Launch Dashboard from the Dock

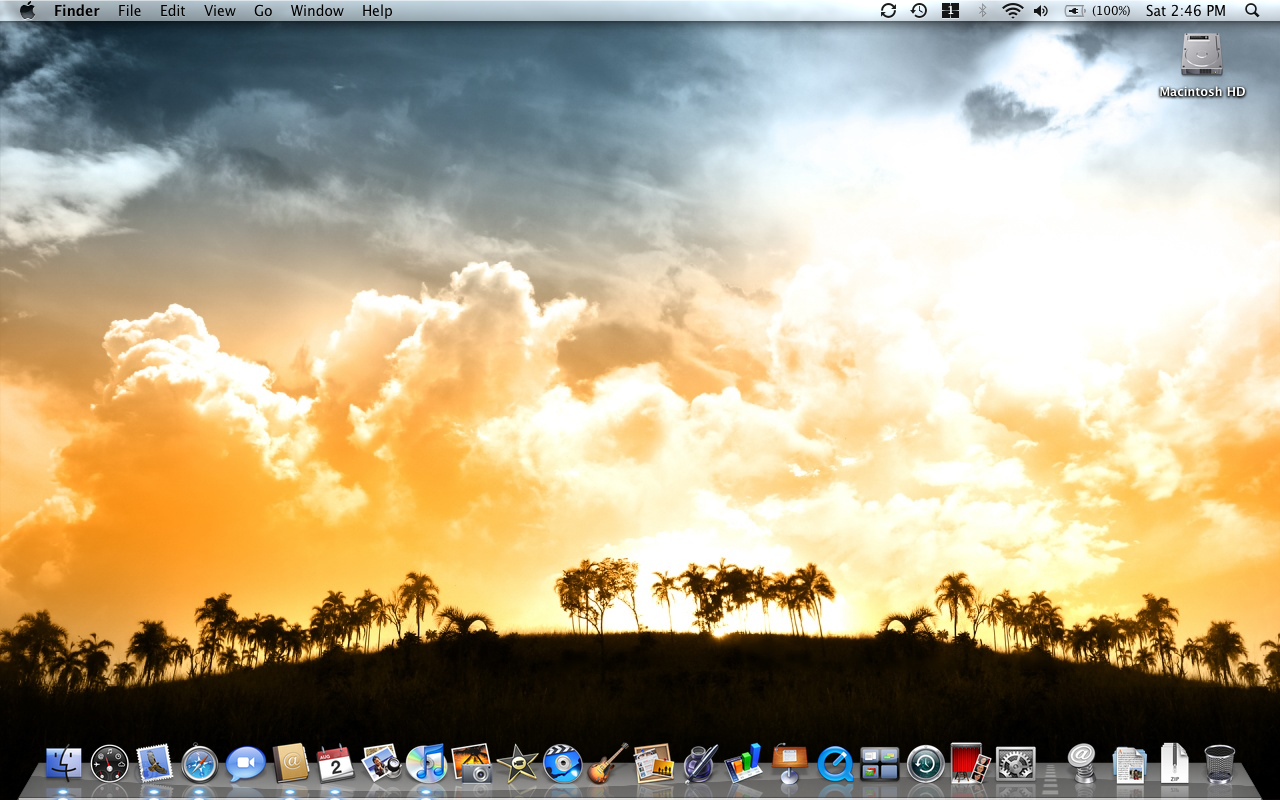109,764
